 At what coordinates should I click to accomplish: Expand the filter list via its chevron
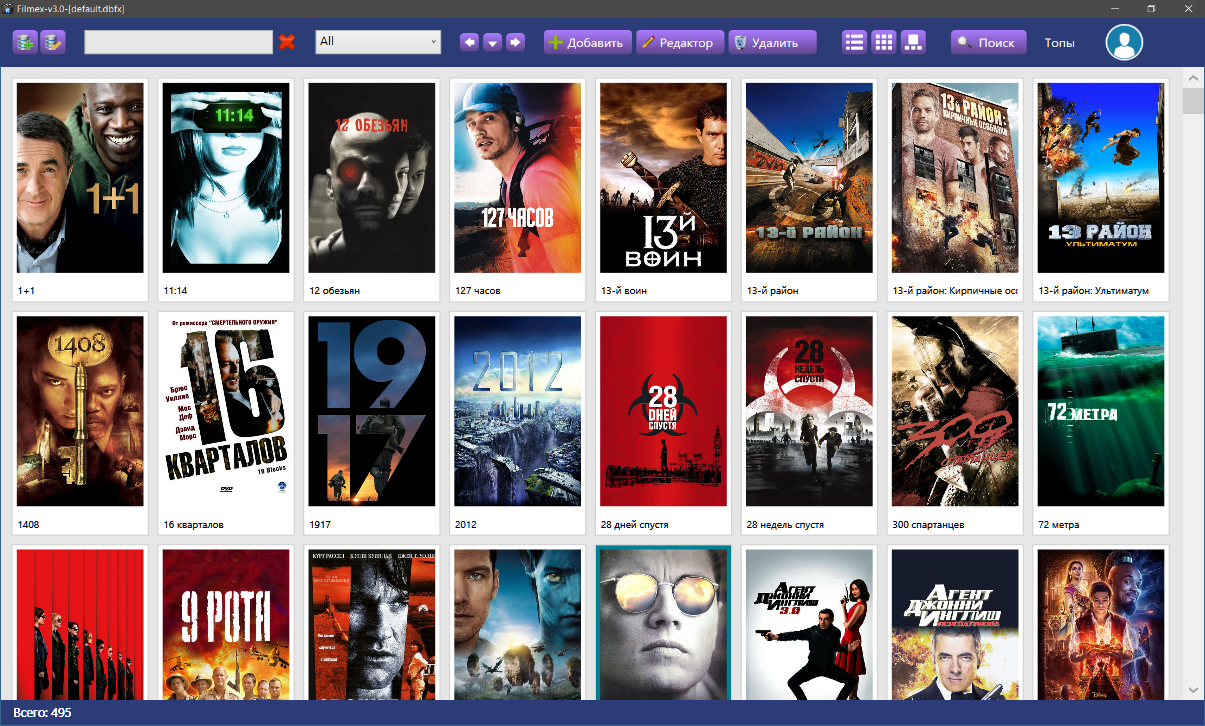[x=433, y=42]
